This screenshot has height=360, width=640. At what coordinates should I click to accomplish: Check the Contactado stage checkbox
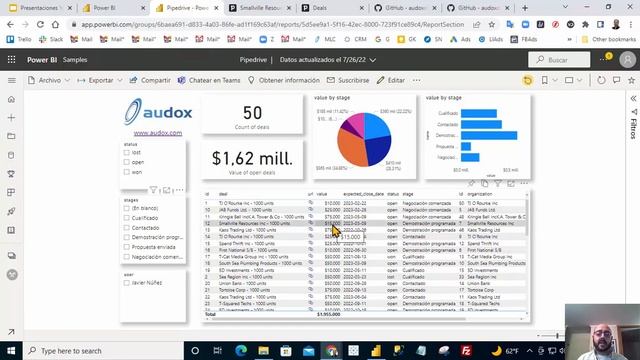click(127, 228)
